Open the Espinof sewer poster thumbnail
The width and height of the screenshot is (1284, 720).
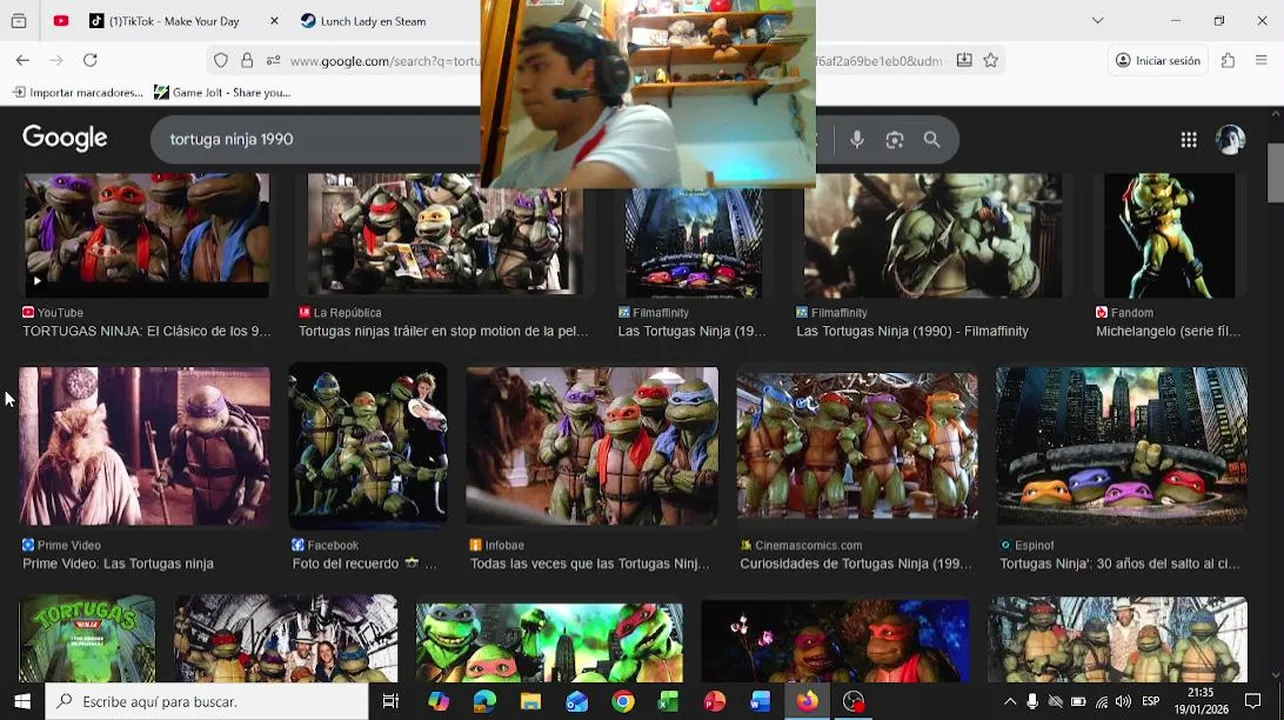1121,446
